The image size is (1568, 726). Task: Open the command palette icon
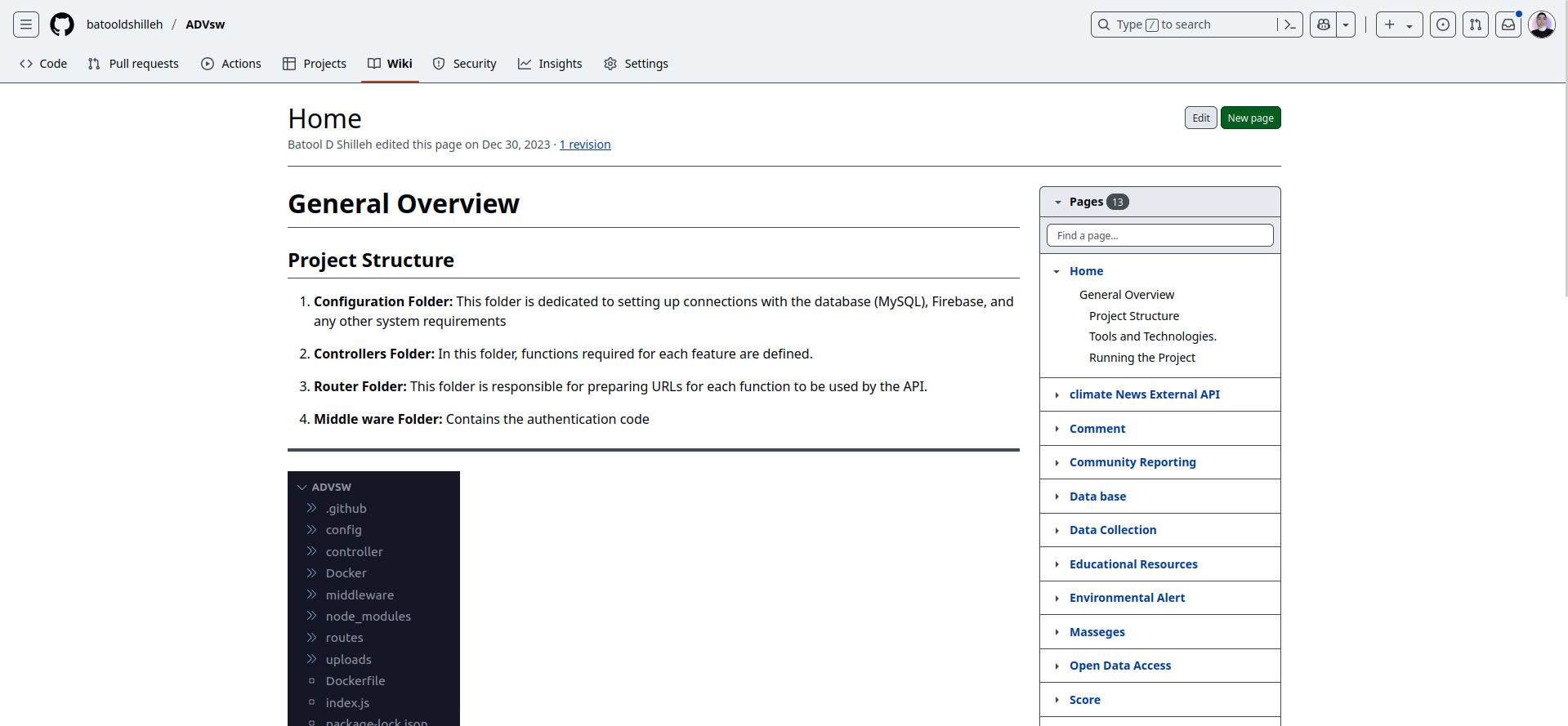1289,24
